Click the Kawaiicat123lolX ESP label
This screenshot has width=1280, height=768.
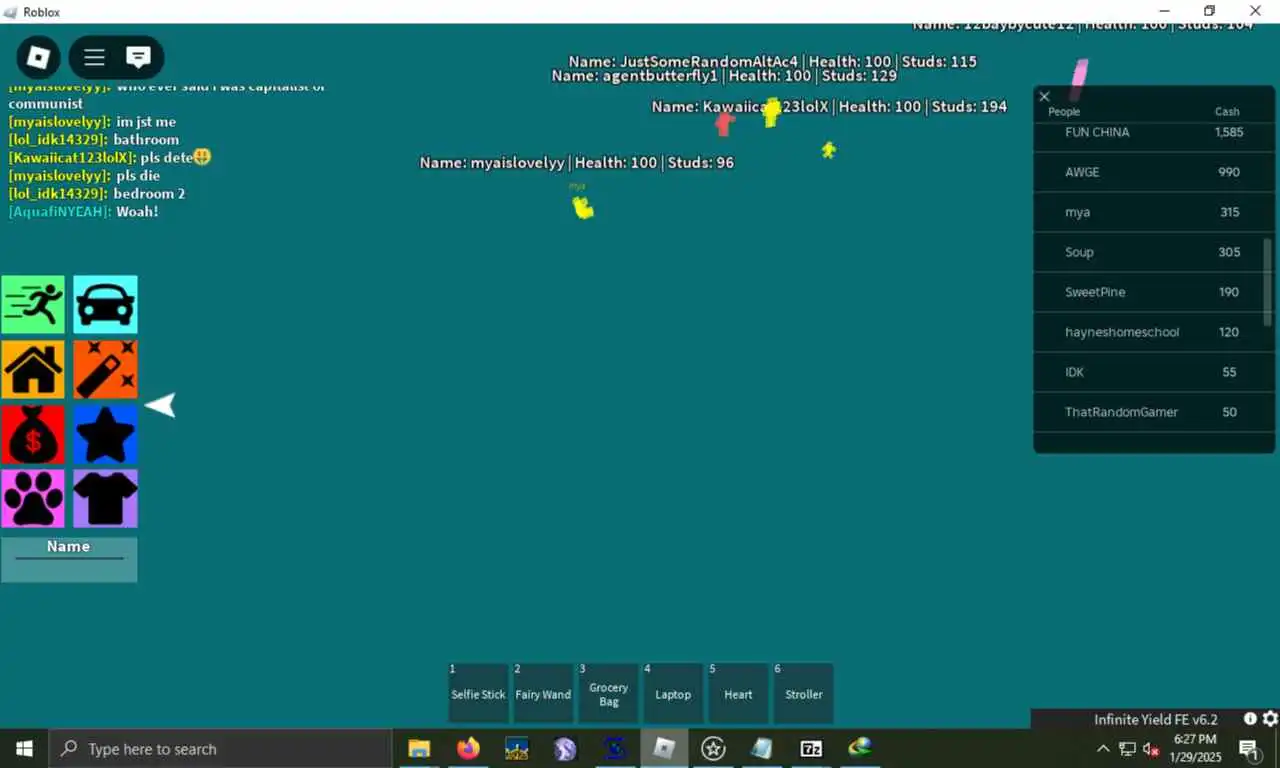(x=829, y=106)
